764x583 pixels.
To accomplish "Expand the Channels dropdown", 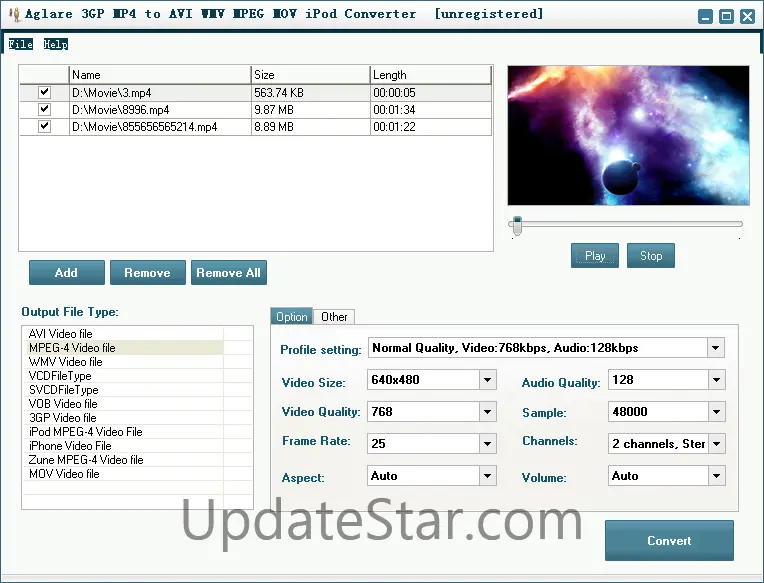I will (x=716, y=444).
